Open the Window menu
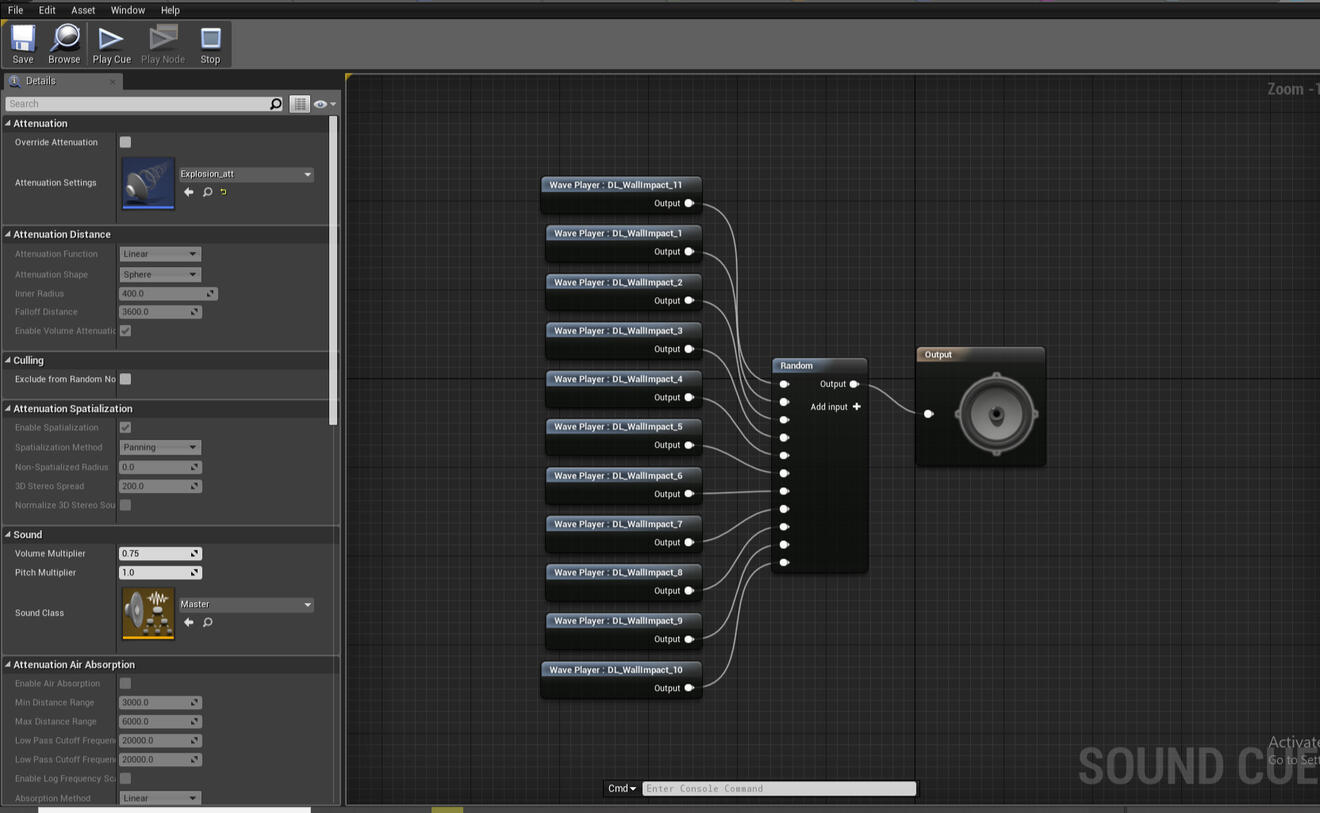The image size is (1320, 813). tap(127, 10)
